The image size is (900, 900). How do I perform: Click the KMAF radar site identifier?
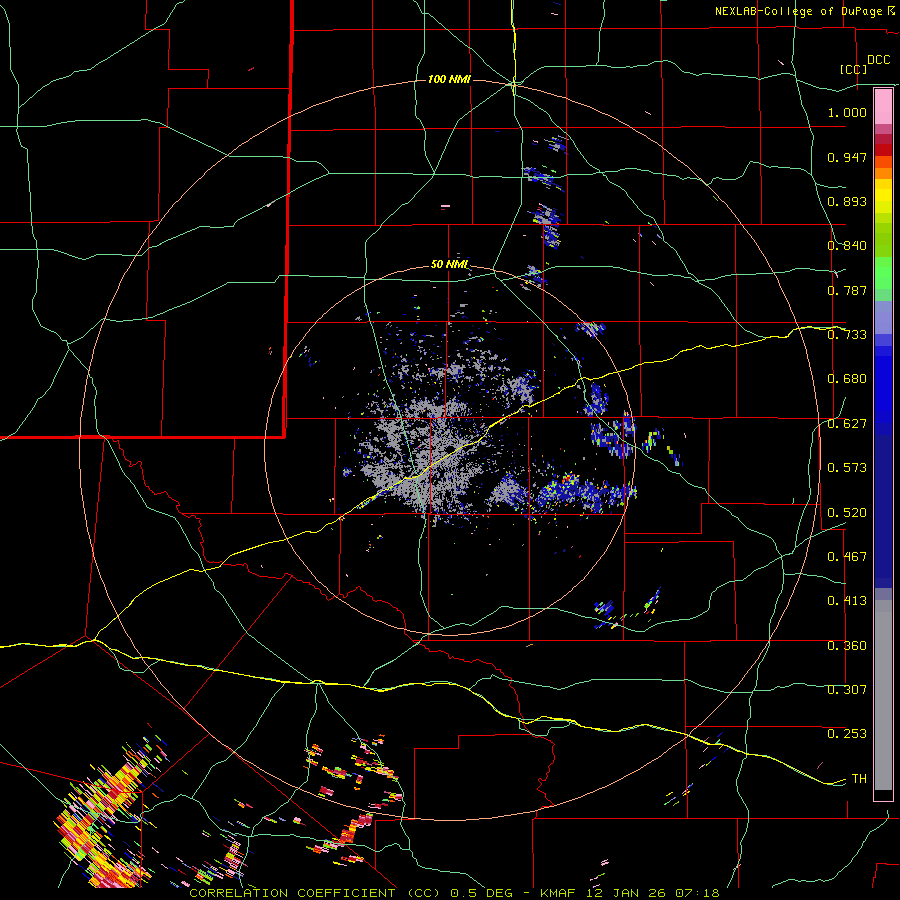pyautogui.click(x=558, y=893)
